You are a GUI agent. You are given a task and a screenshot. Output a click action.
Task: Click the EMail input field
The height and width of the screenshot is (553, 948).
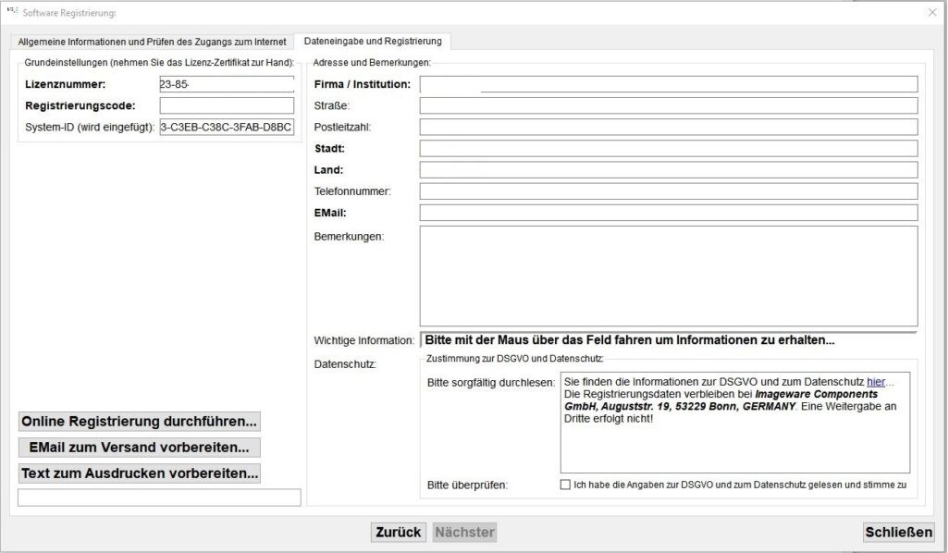coord(669,213)
